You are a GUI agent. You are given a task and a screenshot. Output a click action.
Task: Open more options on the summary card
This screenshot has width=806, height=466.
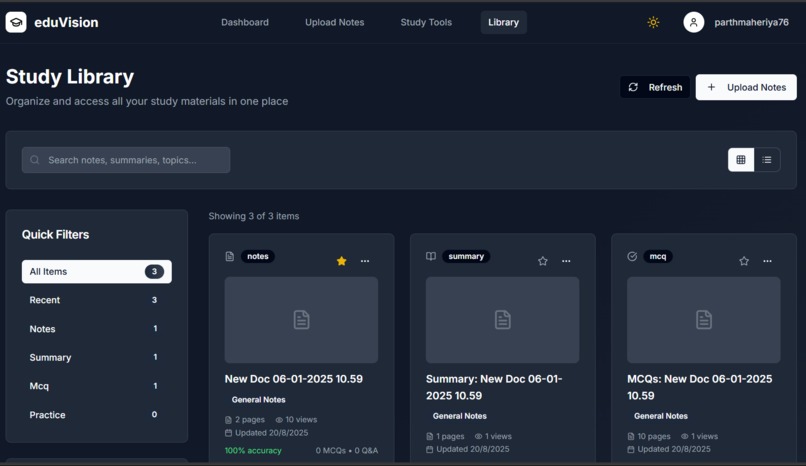[x=566, y=261]
